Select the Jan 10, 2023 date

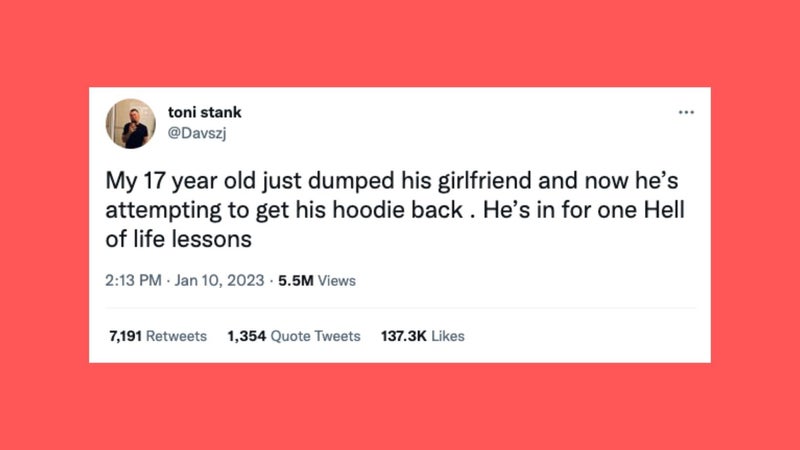click(219, 281)
